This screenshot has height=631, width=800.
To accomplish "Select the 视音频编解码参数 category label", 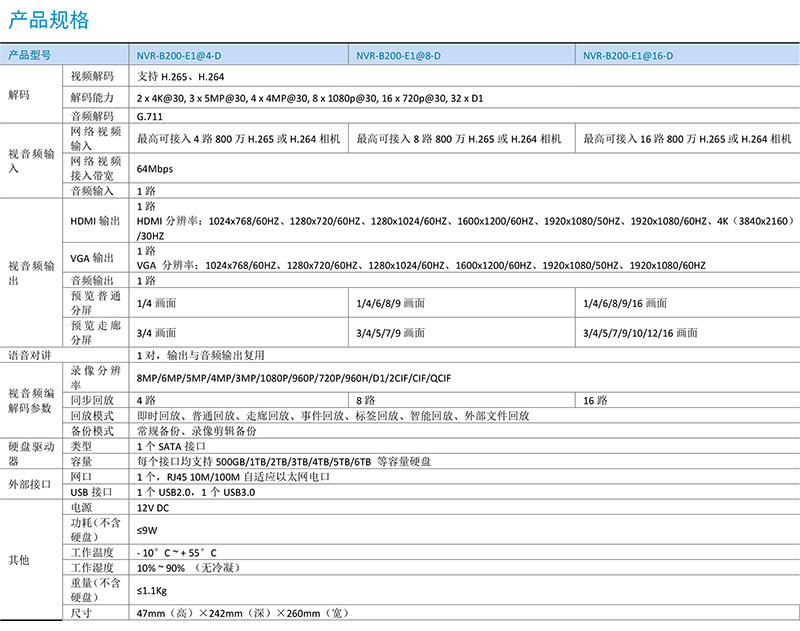I will [x=31, y=400].
